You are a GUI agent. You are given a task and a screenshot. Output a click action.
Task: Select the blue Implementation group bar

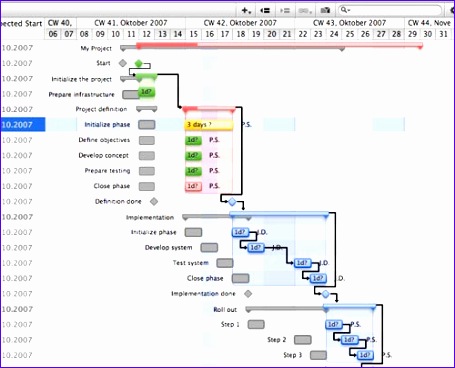279,215
